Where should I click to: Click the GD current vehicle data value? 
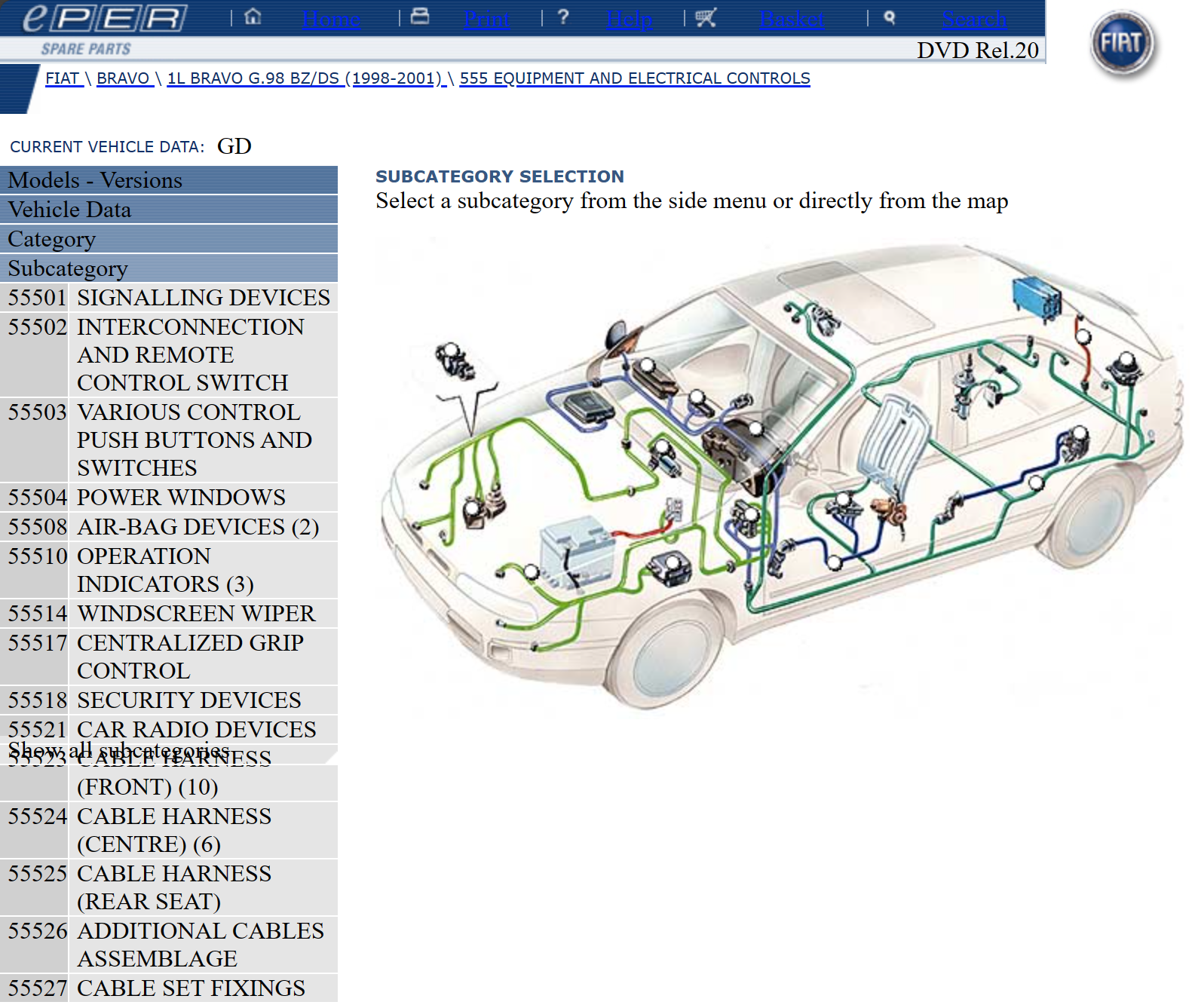click(234, 146)
